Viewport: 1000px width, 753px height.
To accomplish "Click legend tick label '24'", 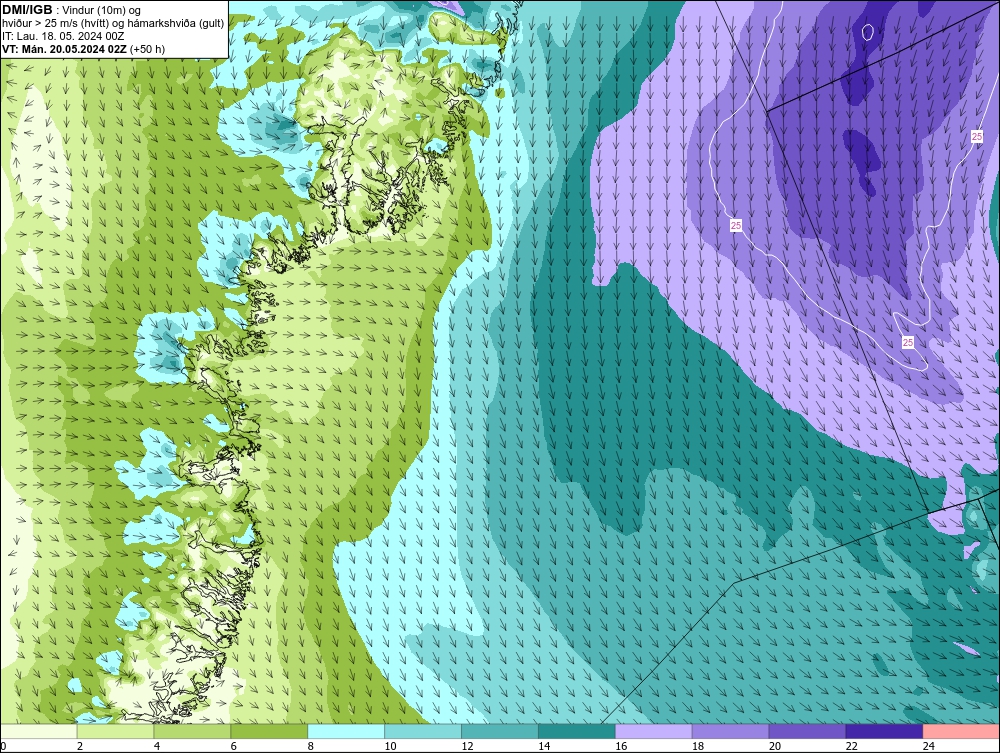I will [929, 746].
